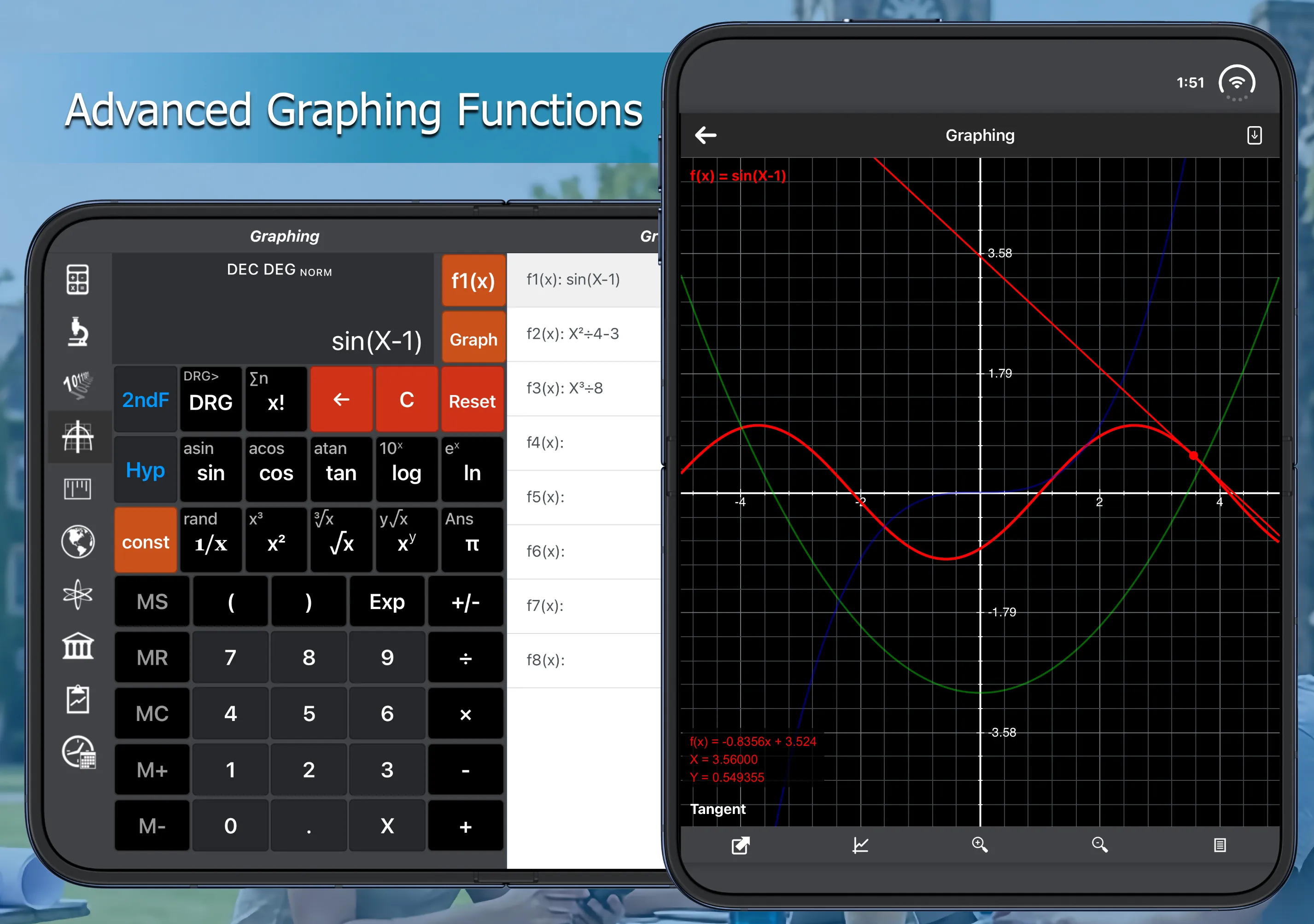This screenshot has height=924, width=1314.
Task: Open the microscope scientific mode icon
Action: [x=78, y=332]
